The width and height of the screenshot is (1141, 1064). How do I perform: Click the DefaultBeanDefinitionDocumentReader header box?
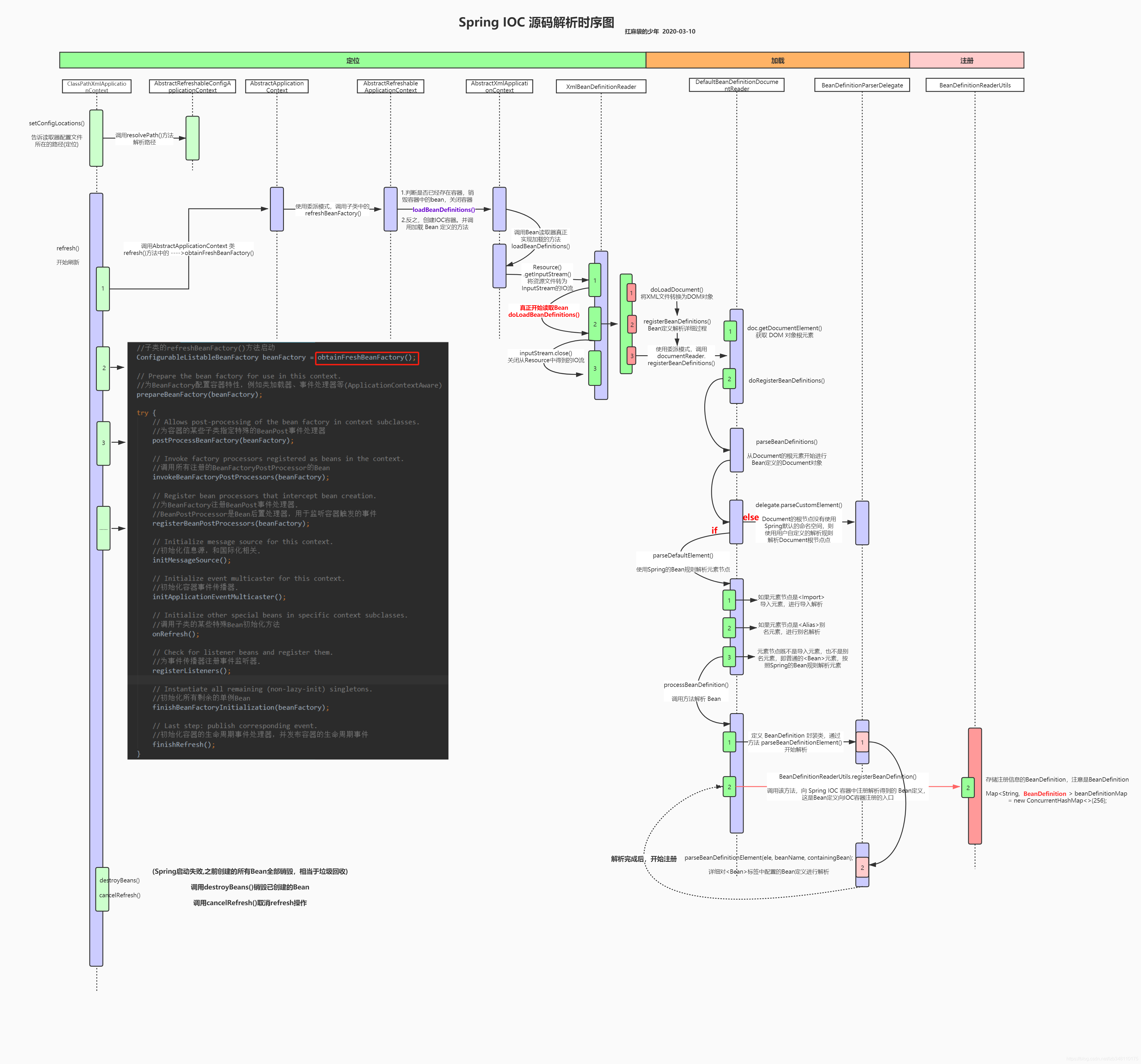736,85
